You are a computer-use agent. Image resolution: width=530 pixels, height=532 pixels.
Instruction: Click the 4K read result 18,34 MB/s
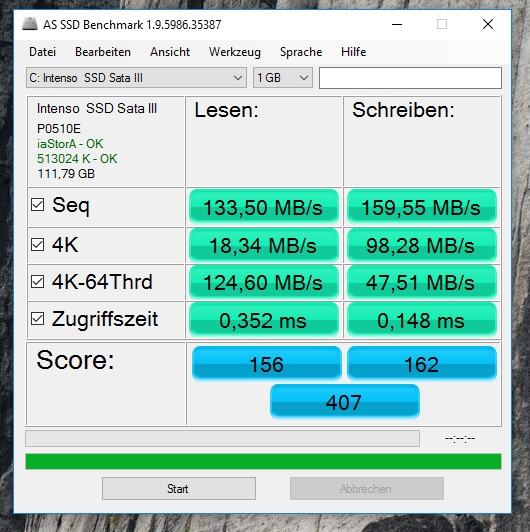coord(264,245)
